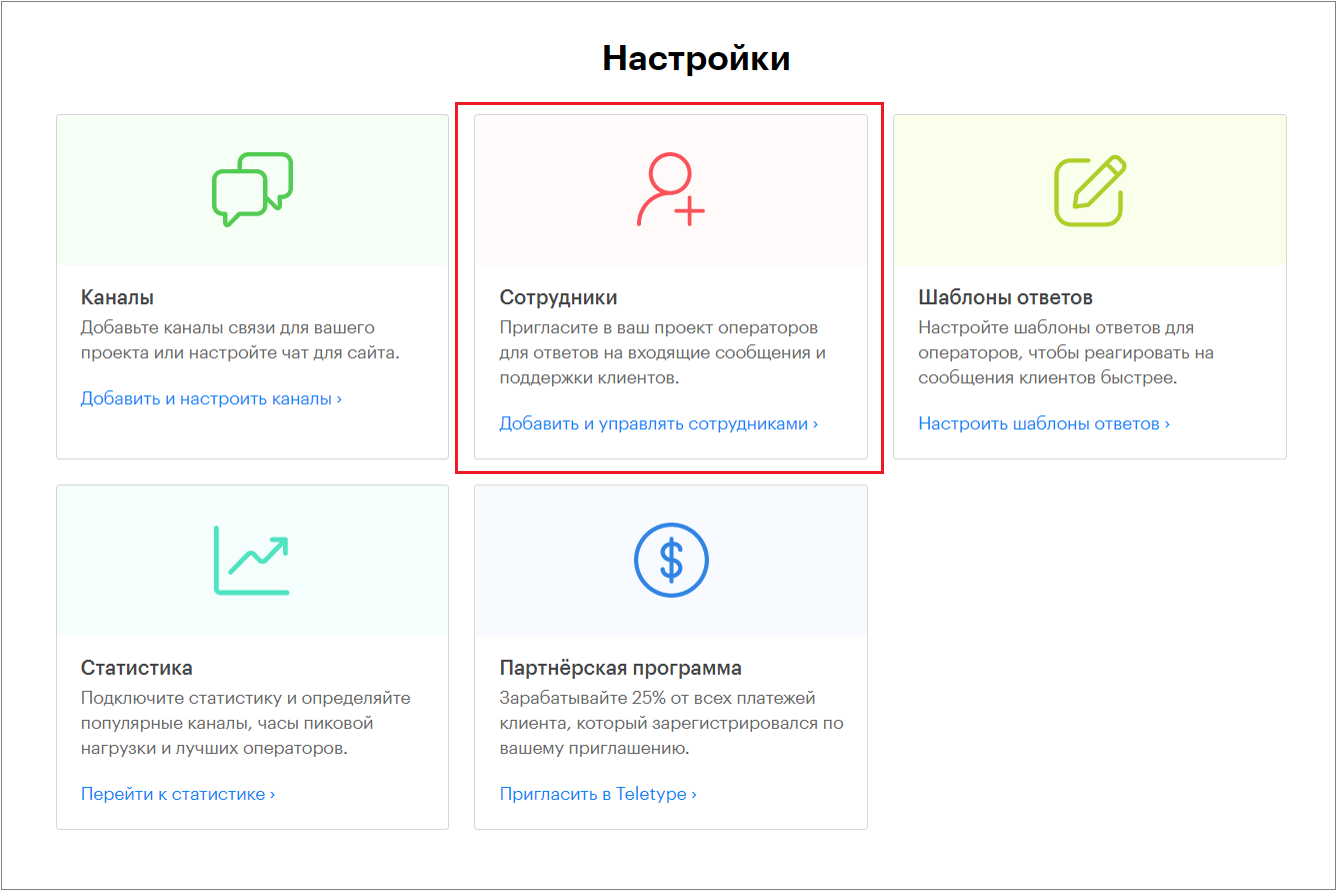
Task: Click the green chat bubbles Channels icon
Action: (x=252, y=189)
